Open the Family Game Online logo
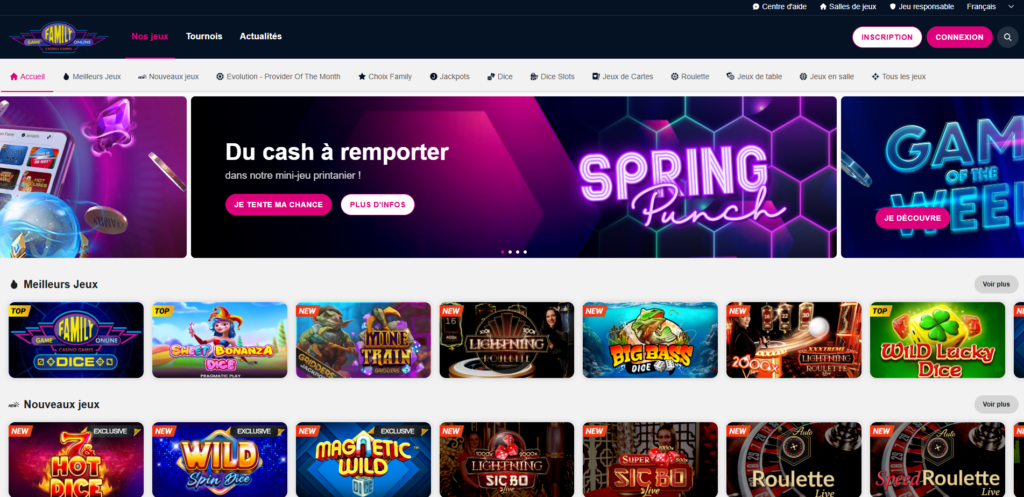This screenshot has height=497, width=1024. tap(59, 37)
